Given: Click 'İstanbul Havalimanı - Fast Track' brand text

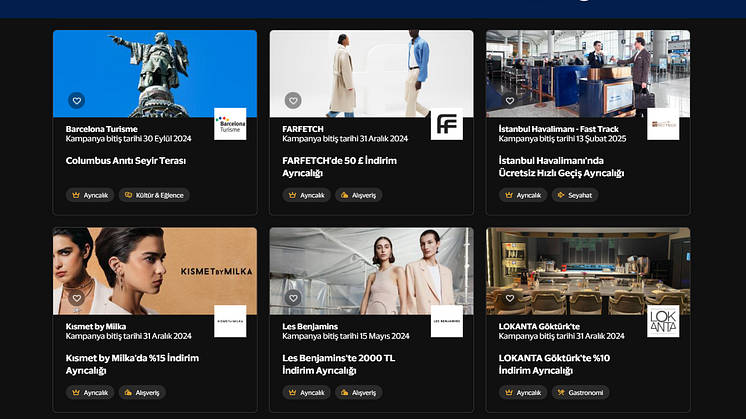Looking at the screenshot, I should pos(559,129).
